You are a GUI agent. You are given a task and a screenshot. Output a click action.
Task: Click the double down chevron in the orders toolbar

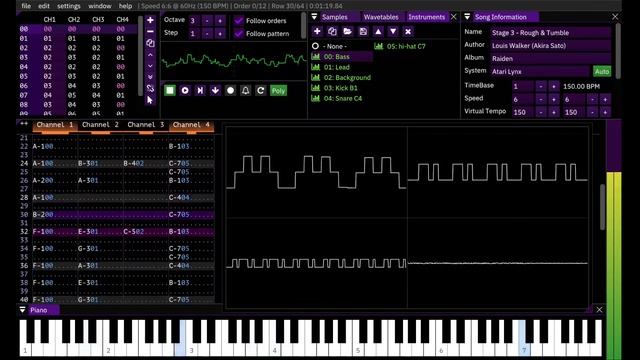(150, 77)
